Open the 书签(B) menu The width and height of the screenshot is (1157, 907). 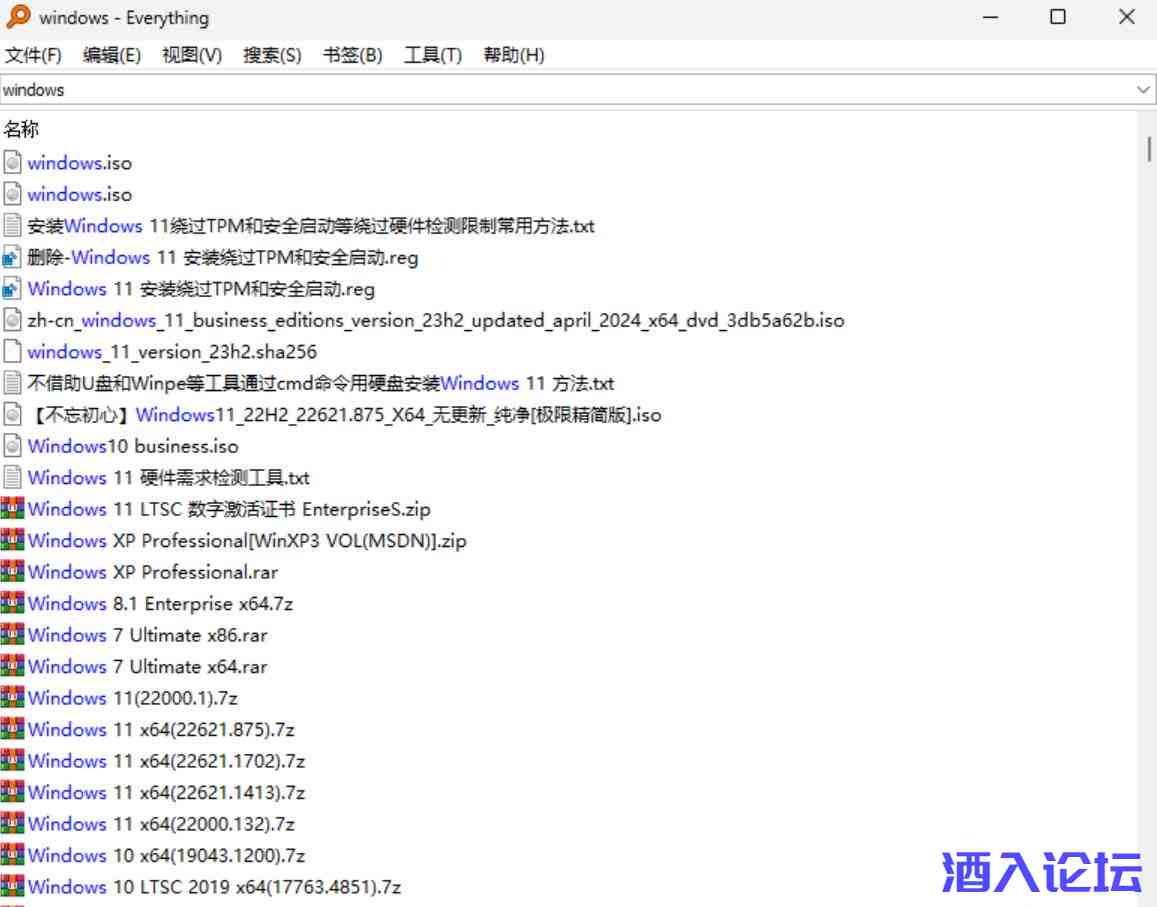coord(352,55)
